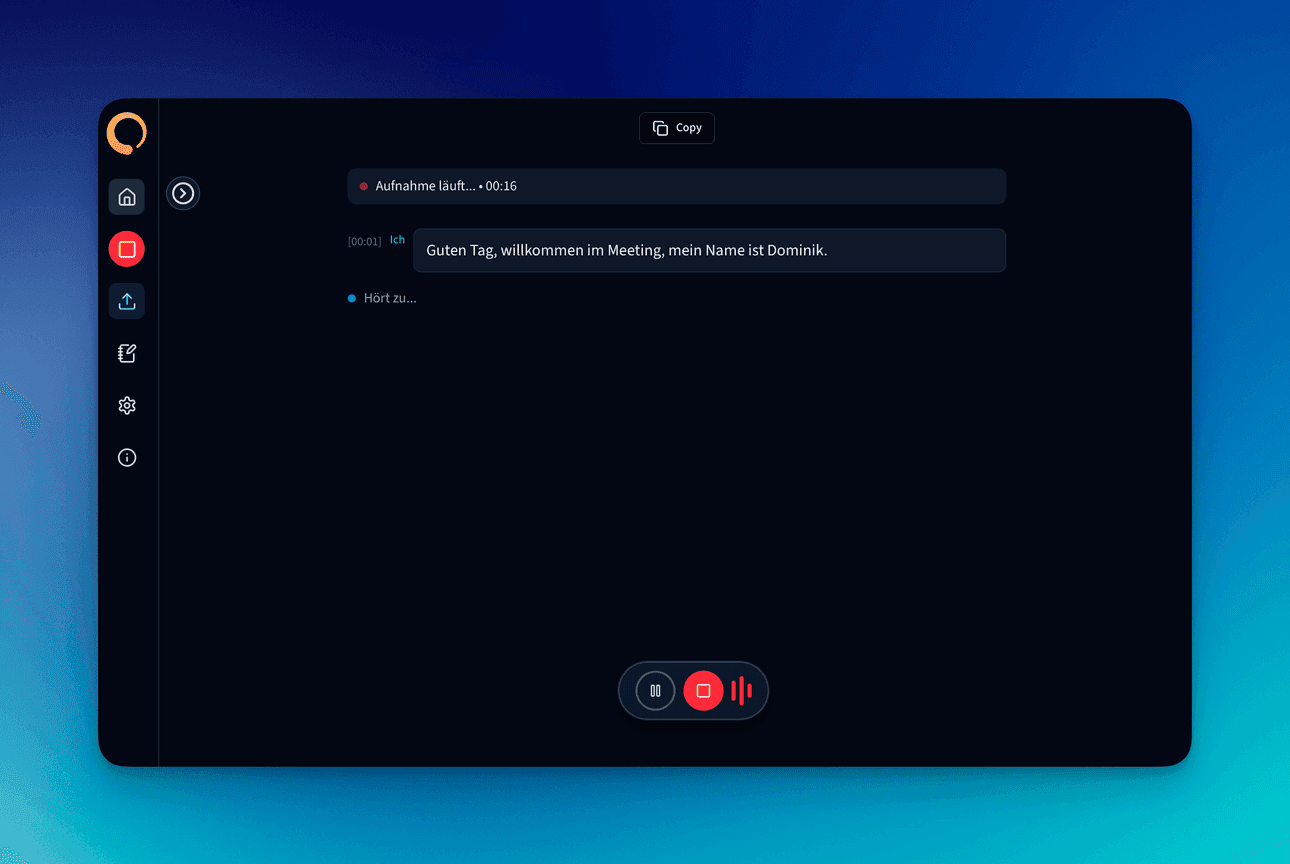Image resolution: width=1290 pixels, height=864 pixels.
Task: Open the upload icon in sidebar
Action: coord(127,301)
